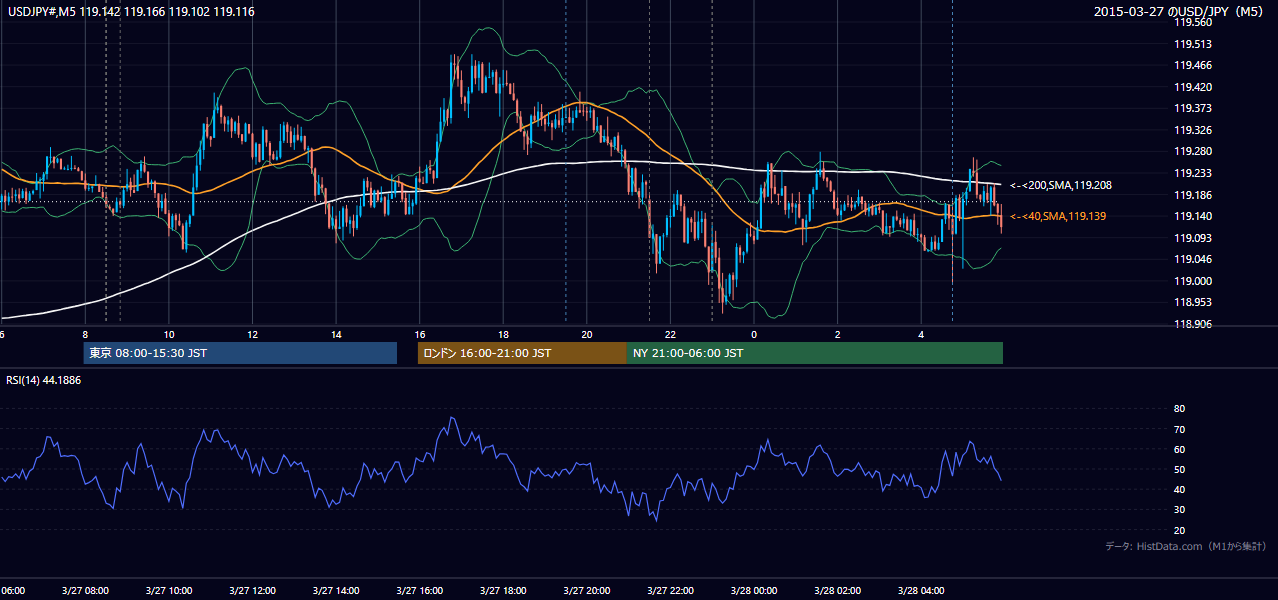Select the ロンドン 16:00-21:00 JST session bar
Viewport: 1278px width, 600px height.
[522, 353]
